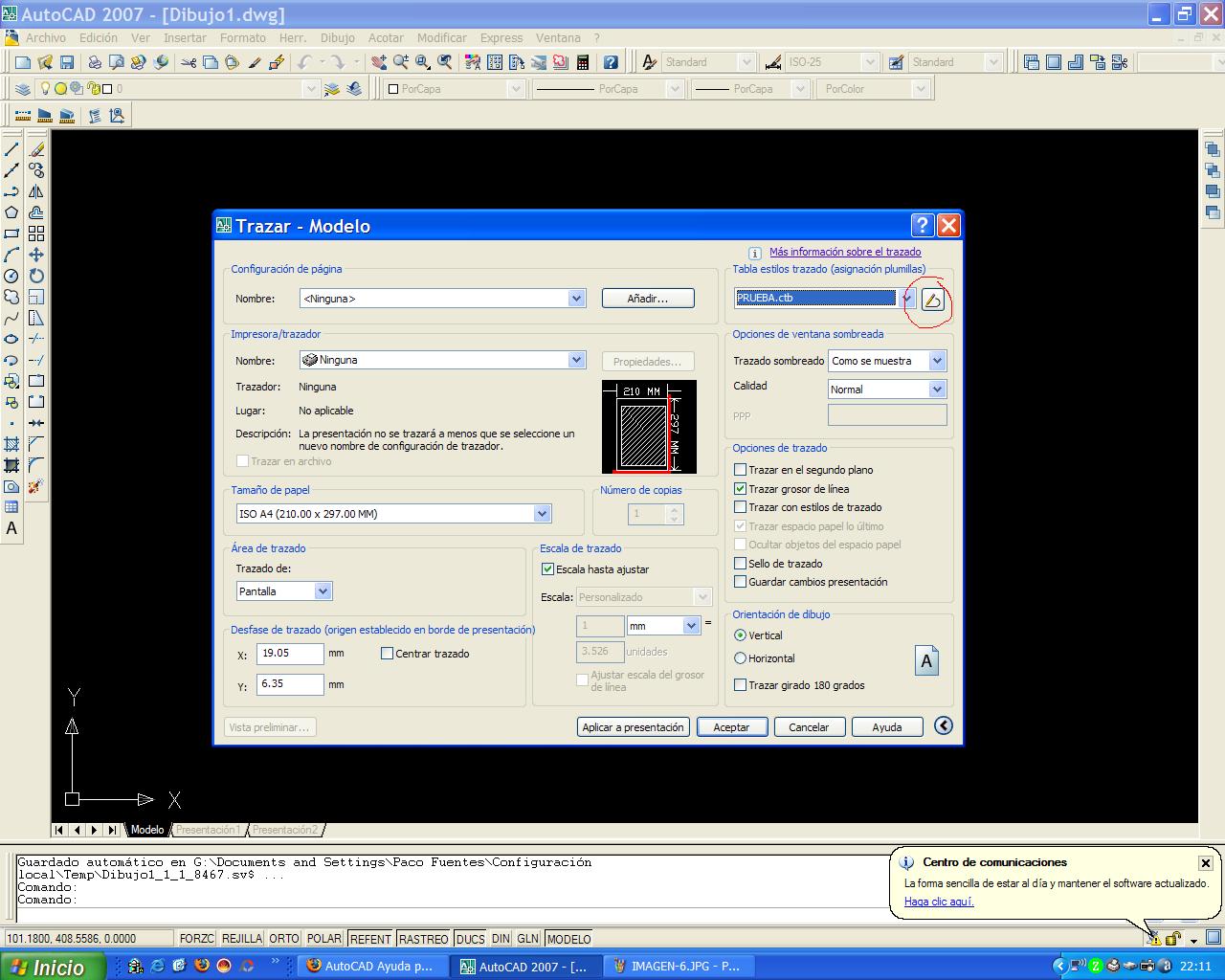Open the Dibujo menu
This screenshot has height=980, width=1225.
tap(338, 38)
